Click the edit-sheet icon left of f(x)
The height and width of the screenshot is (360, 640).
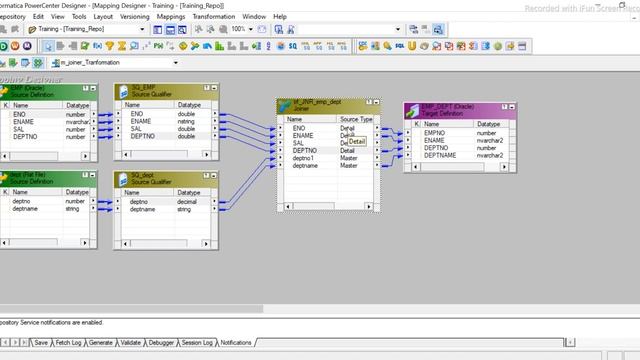point(85,46)
